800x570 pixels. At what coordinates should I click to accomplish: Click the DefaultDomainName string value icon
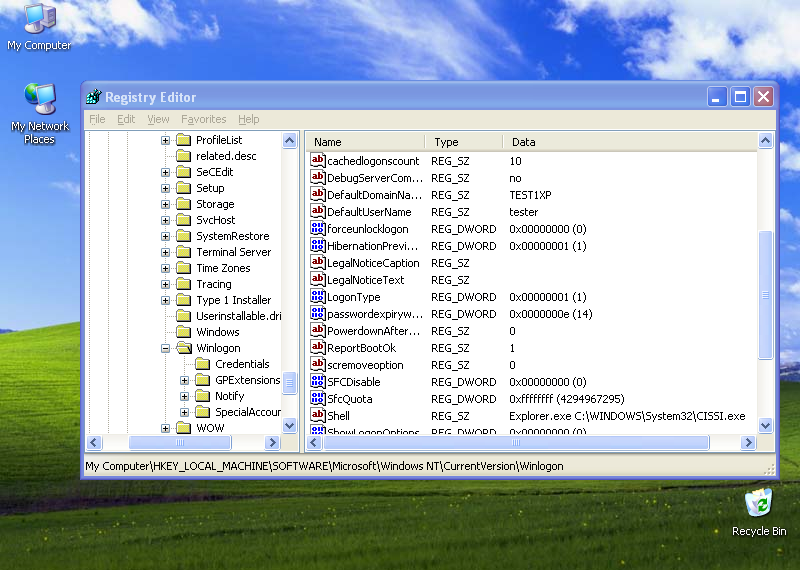point(317,194)
